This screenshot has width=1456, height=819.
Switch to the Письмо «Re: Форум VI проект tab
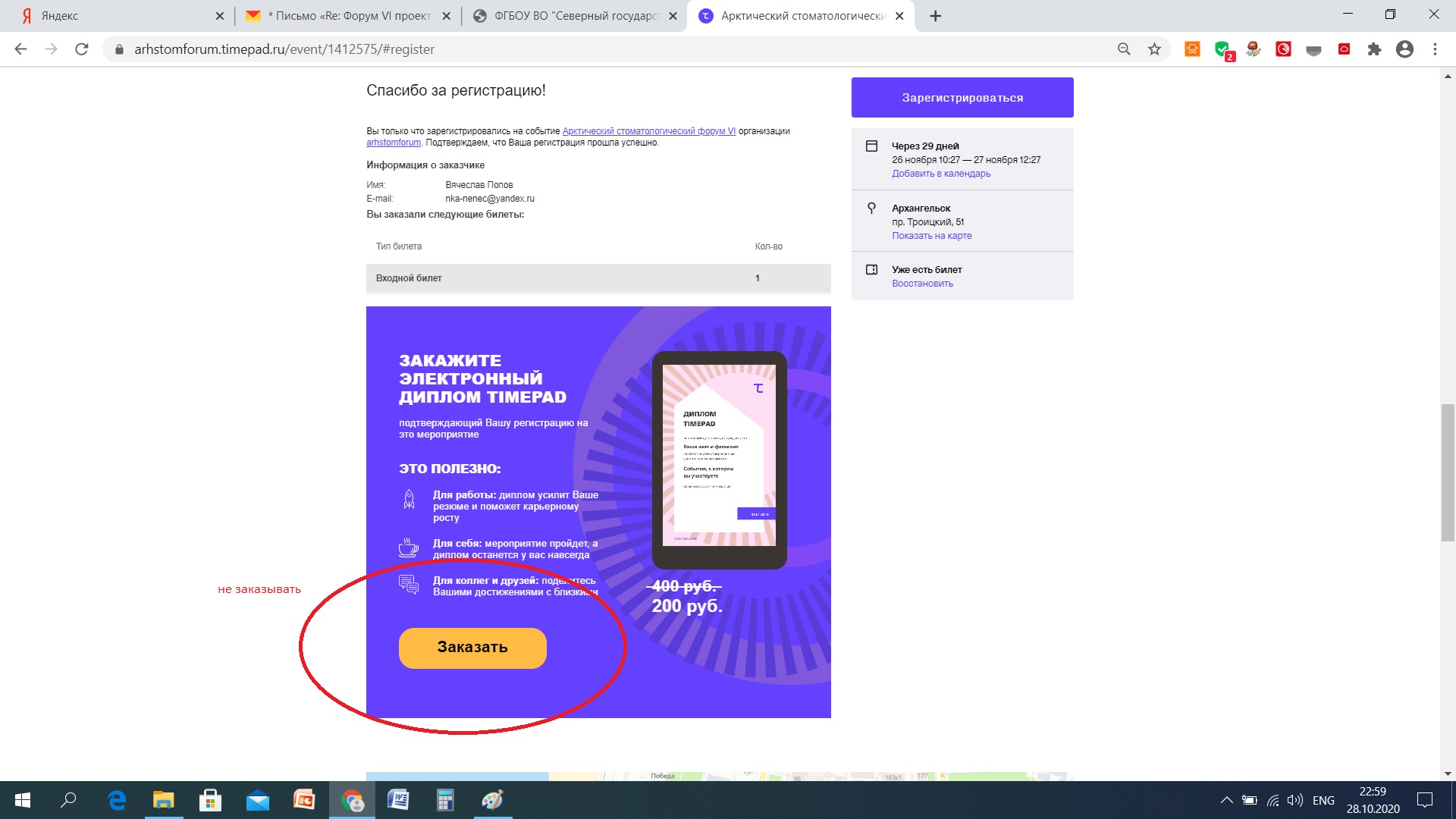(x=347, y=16)
